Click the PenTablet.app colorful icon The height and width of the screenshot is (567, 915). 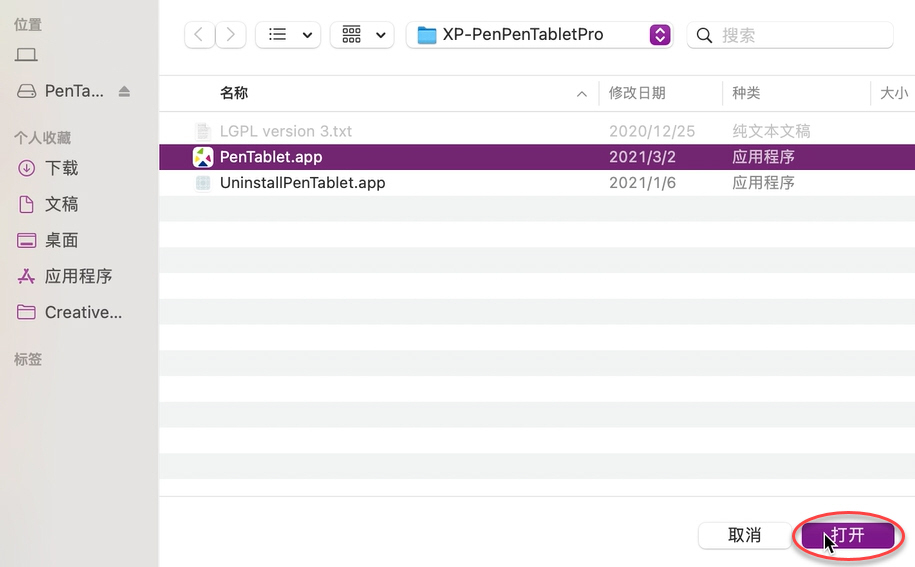pos(203,157)
